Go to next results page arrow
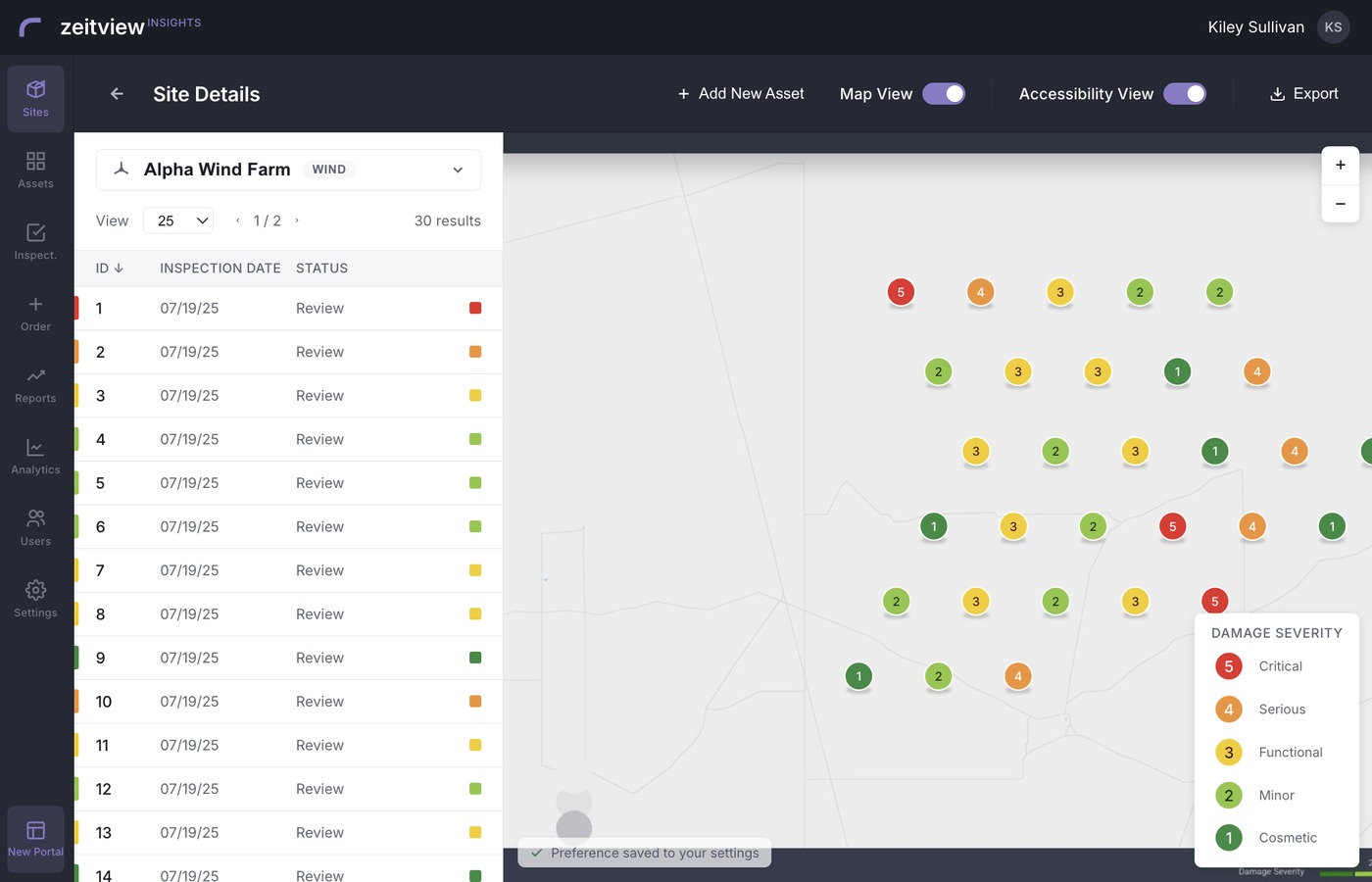This screenshot has height=882, width=1372. (x=297, y=220)
